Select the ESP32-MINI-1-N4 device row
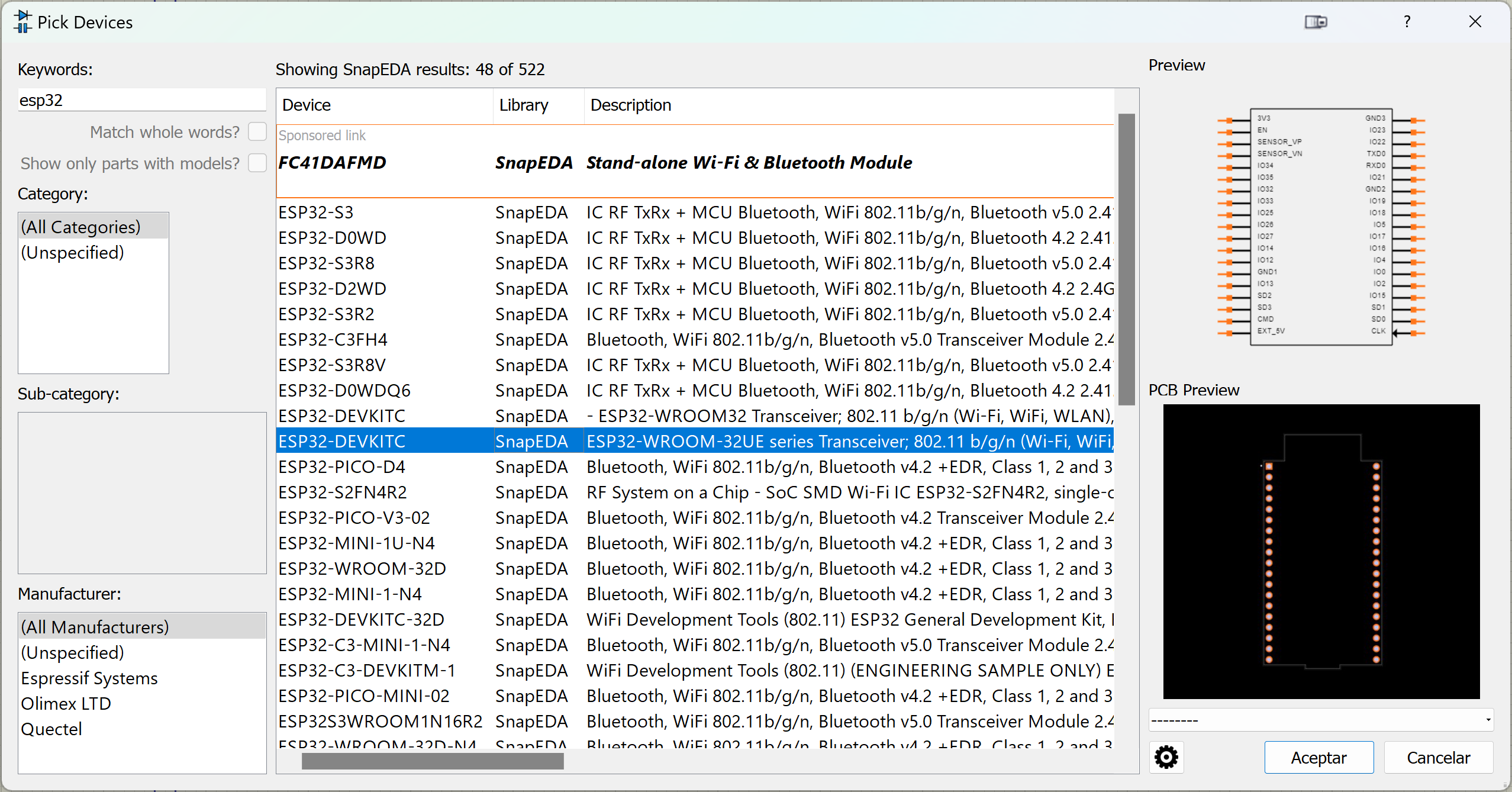This screenshot has height=792, width=1512. [x=695, y=594]
